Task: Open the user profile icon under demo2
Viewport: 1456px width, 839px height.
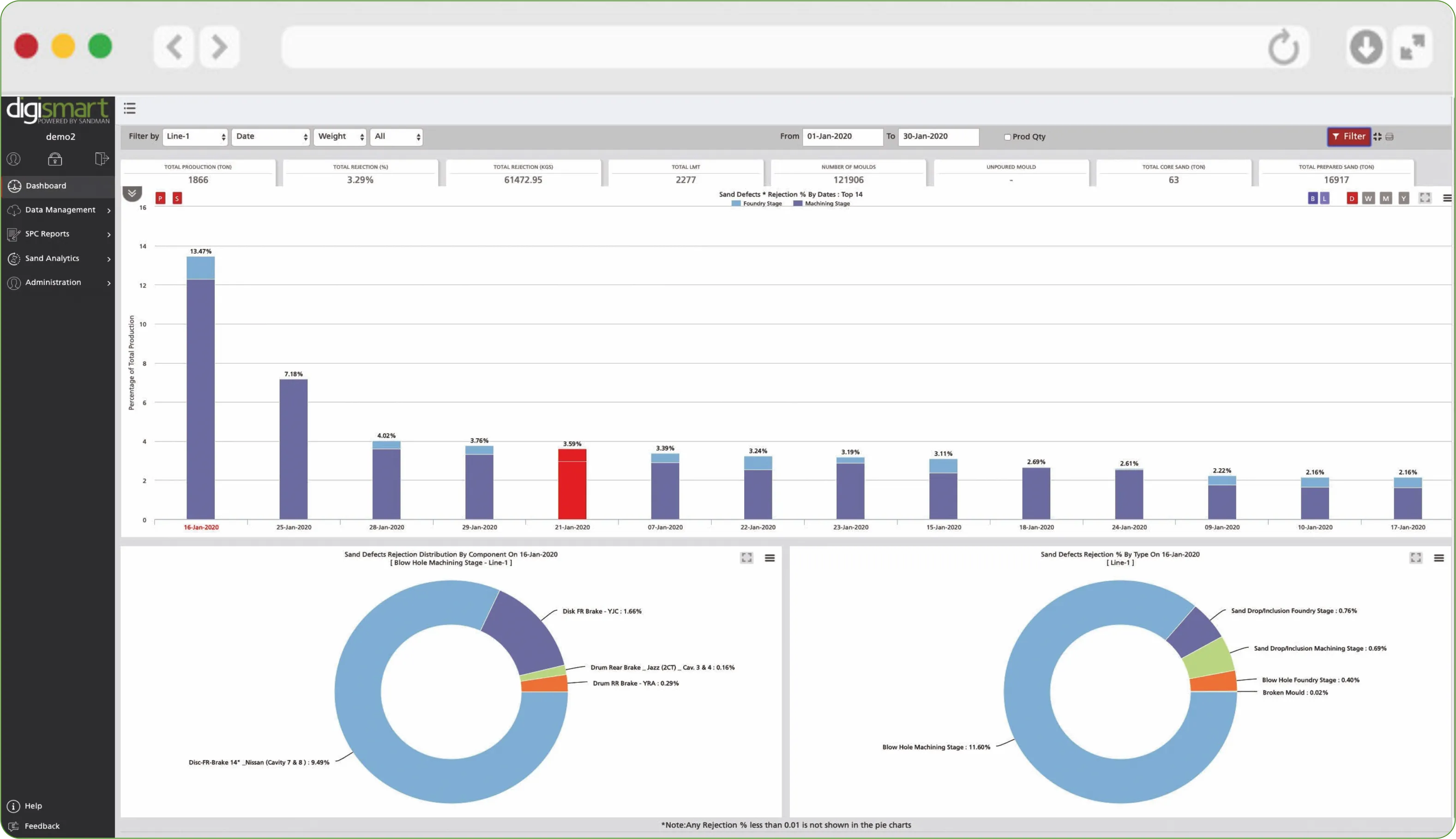Action: pyautogui.click(x=13, y=159)
